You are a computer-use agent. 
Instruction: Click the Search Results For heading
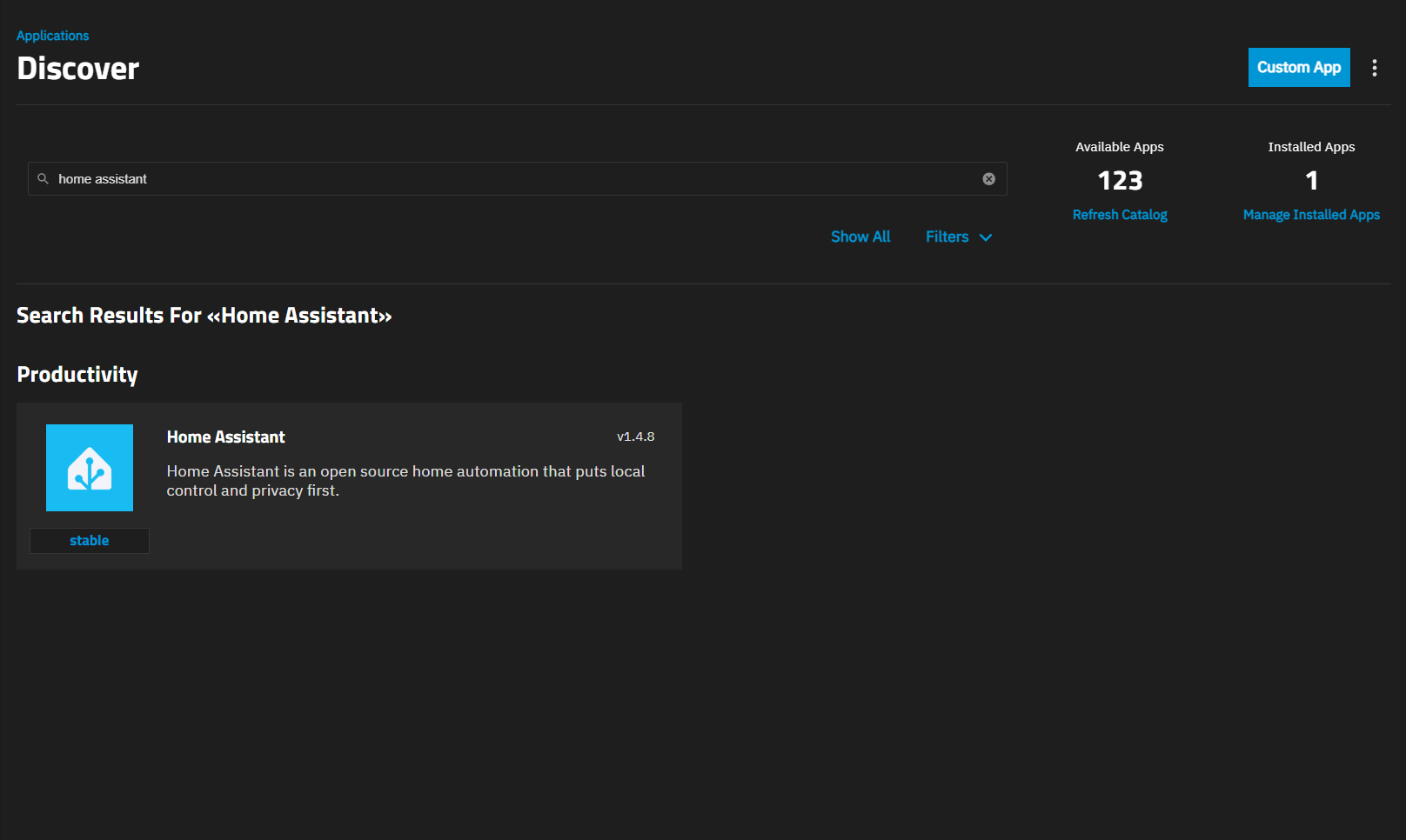pos(204,316)
